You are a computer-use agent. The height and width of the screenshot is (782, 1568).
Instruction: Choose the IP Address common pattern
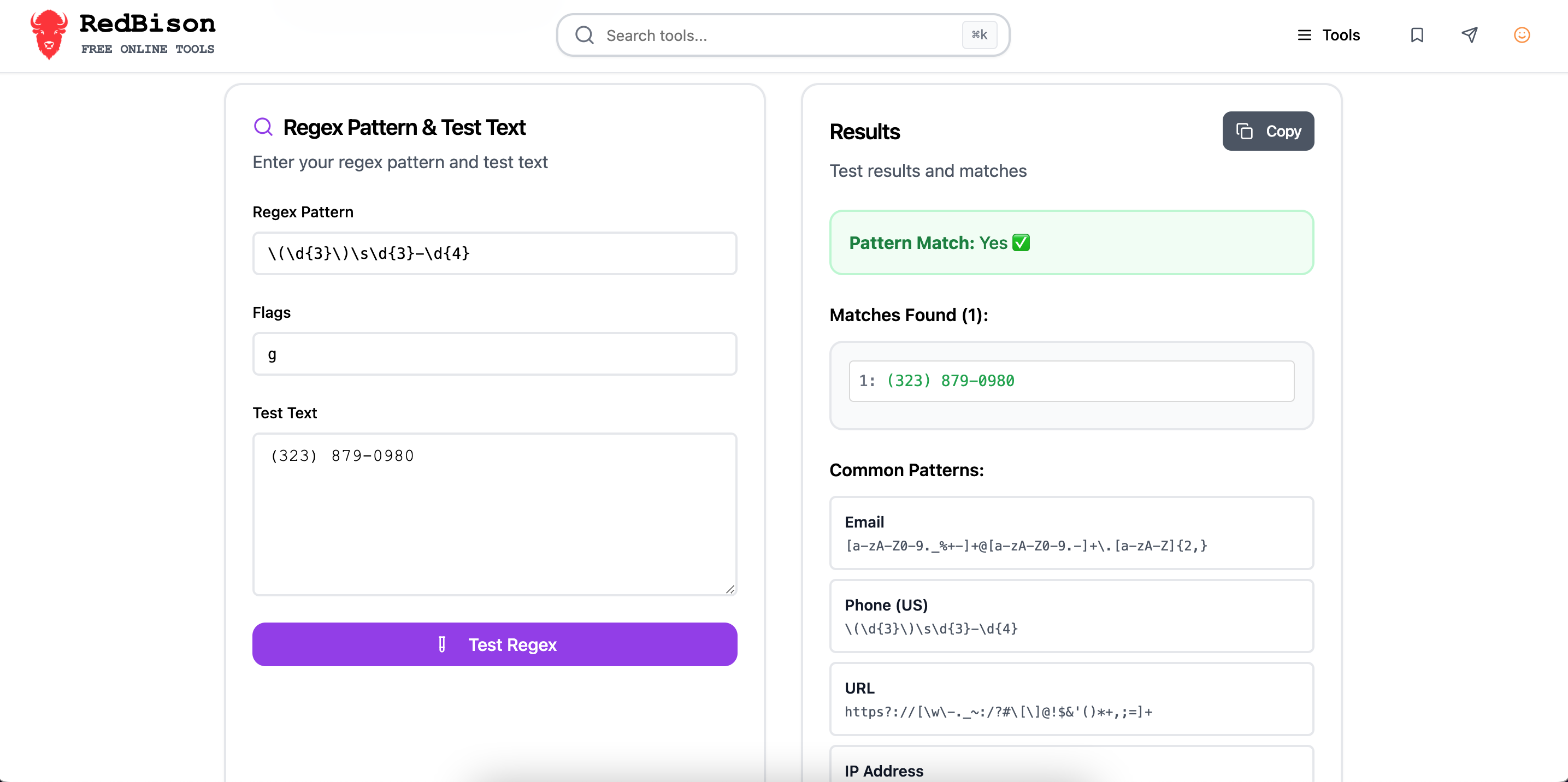pos(1071,764)
